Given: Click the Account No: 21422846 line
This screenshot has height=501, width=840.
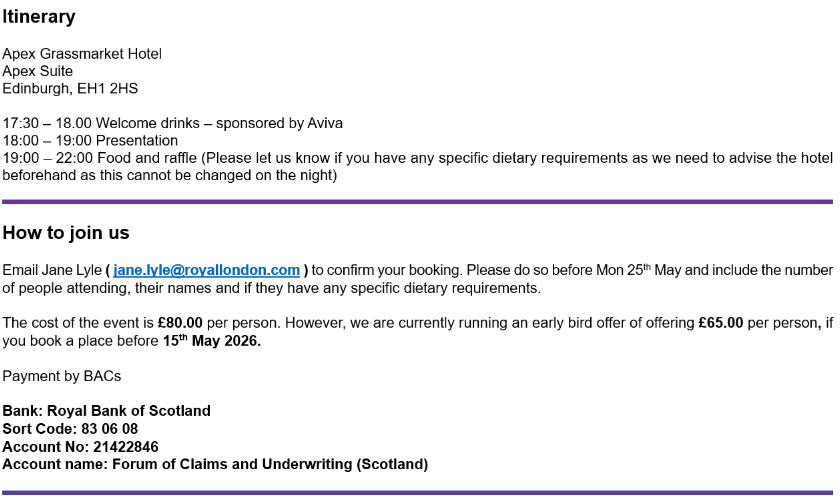Looking at the screenshot, I should pyautogui.click(x=80, y=447).
